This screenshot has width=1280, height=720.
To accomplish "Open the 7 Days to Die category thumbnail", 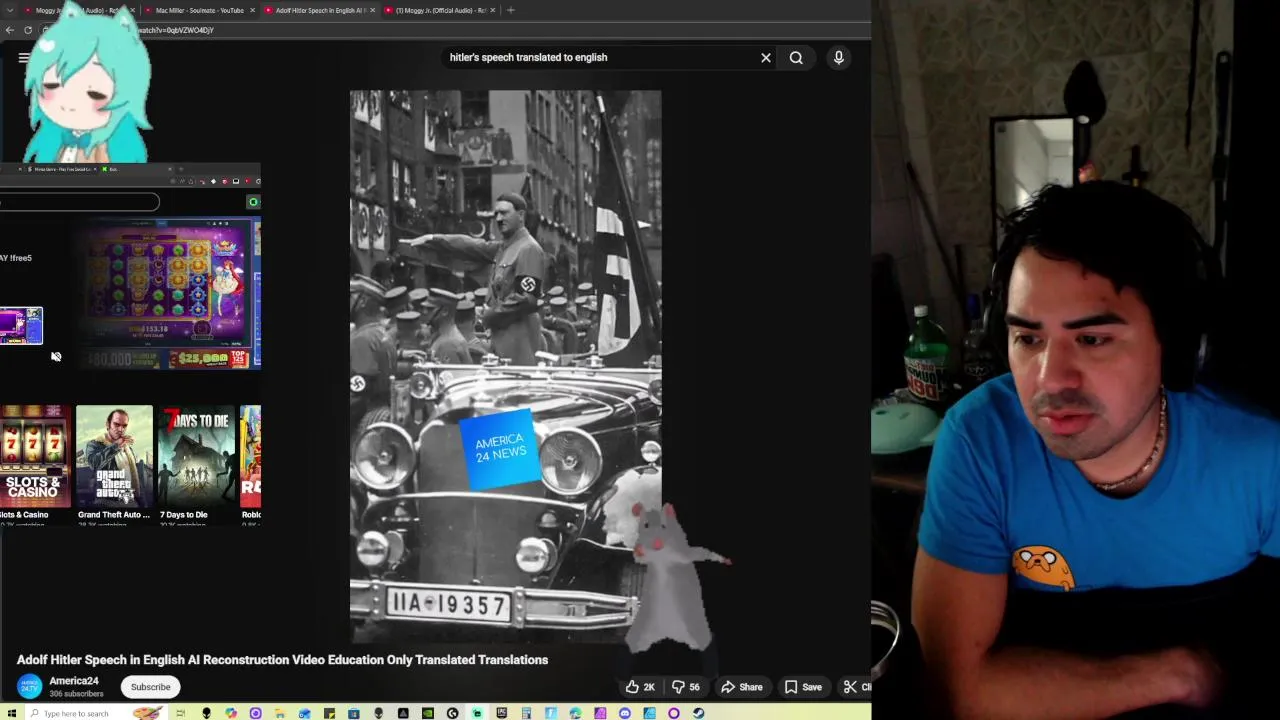I will (x=196, y=456).
